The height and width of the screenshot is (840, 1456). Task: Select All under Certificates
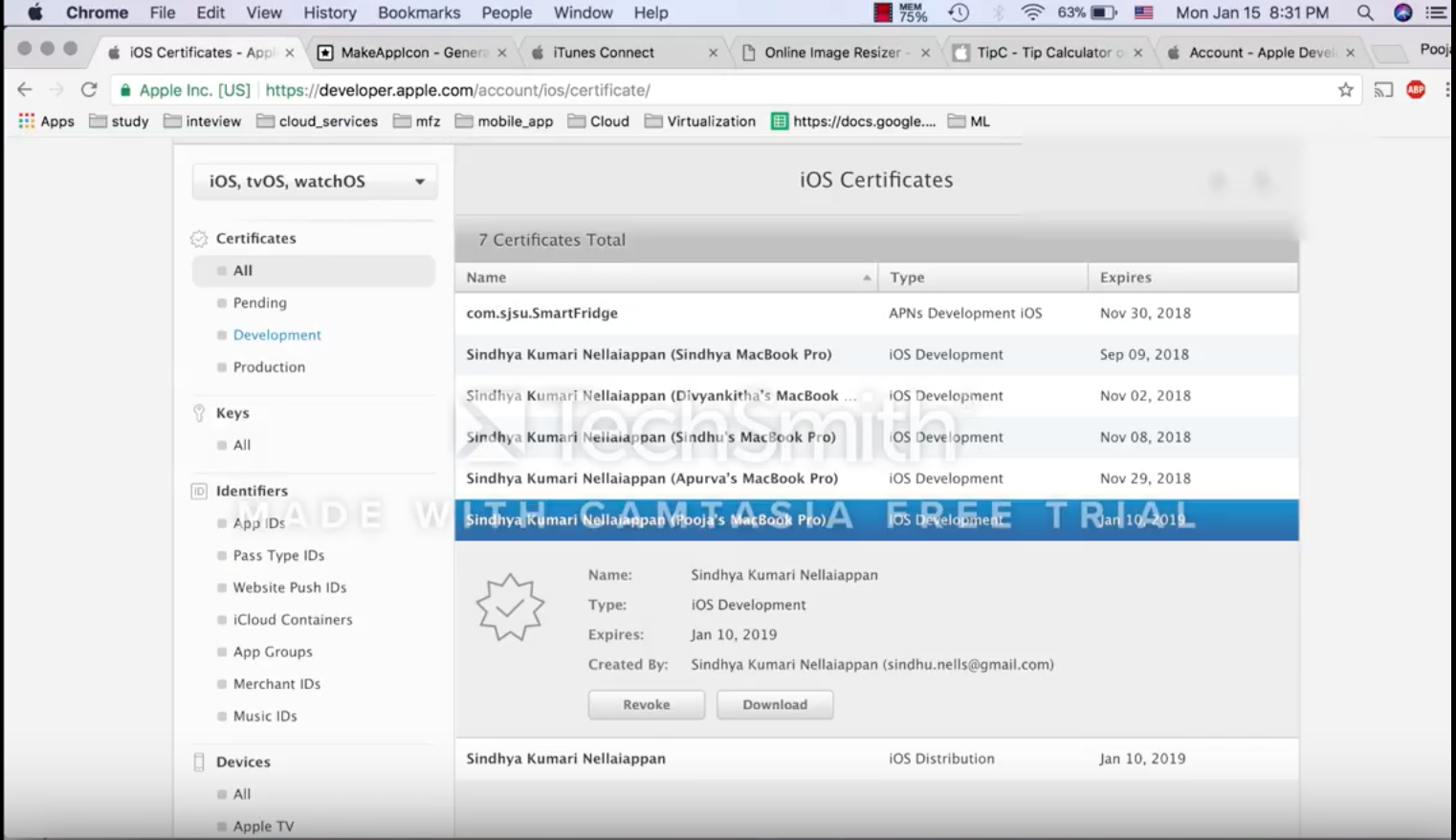[x=314, y=271]
